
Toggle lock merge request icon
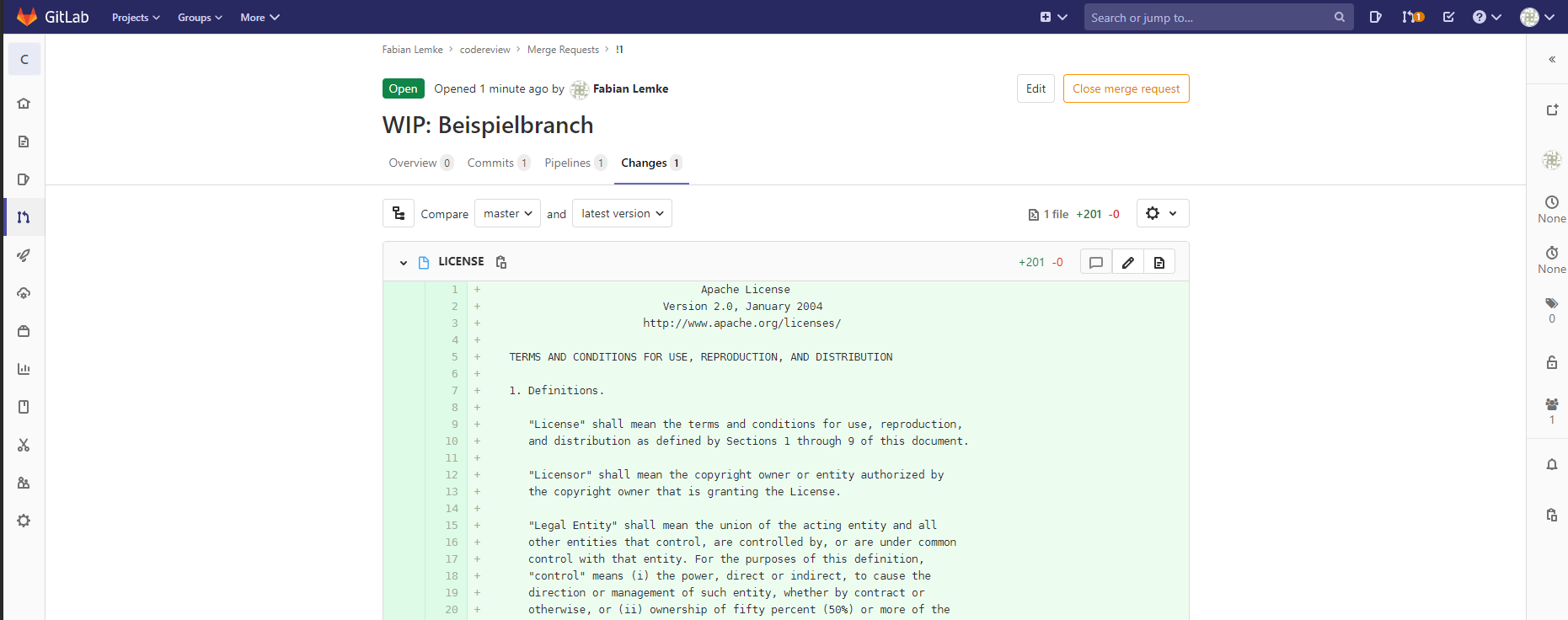[x=1552, y=362]
